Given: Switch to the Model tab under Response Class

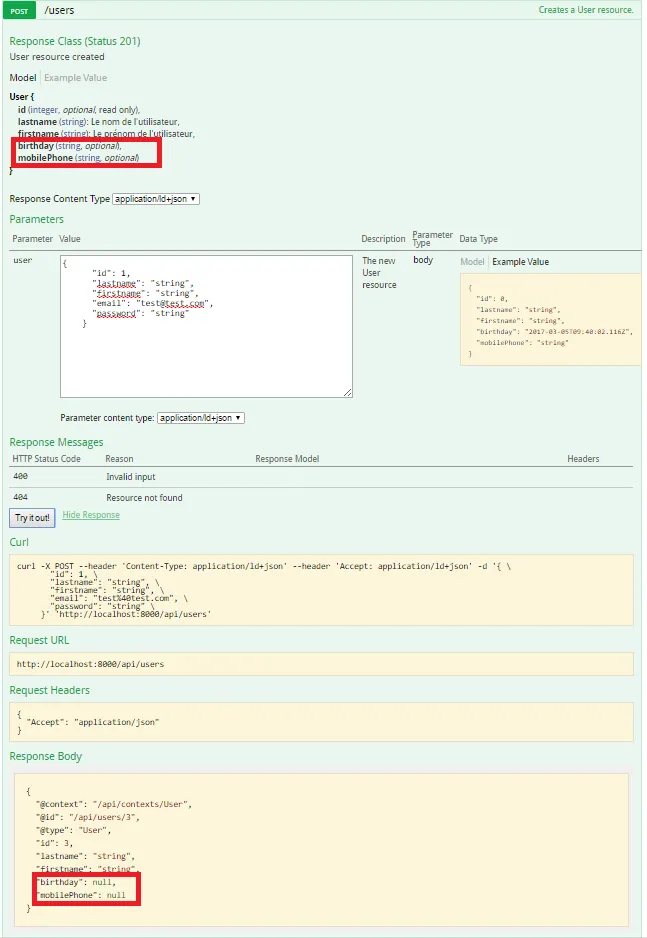Looking at the screenshot, I should pos(23,78).
